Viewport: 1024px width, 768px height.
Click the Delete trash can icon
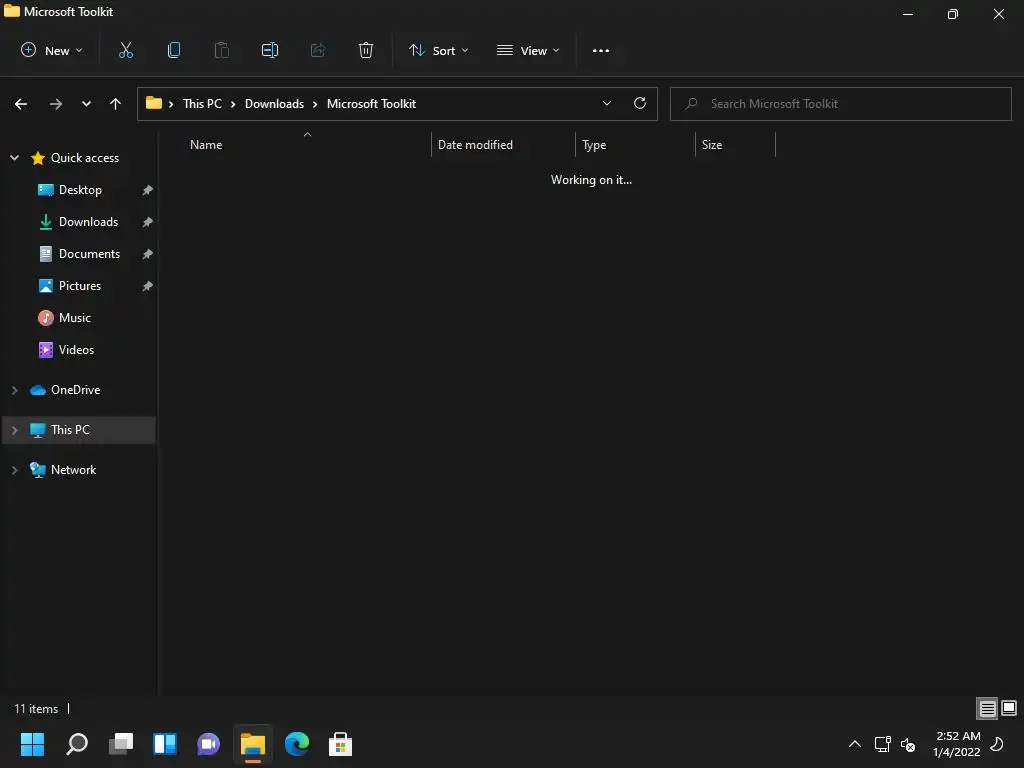click(x=366, y=50)
